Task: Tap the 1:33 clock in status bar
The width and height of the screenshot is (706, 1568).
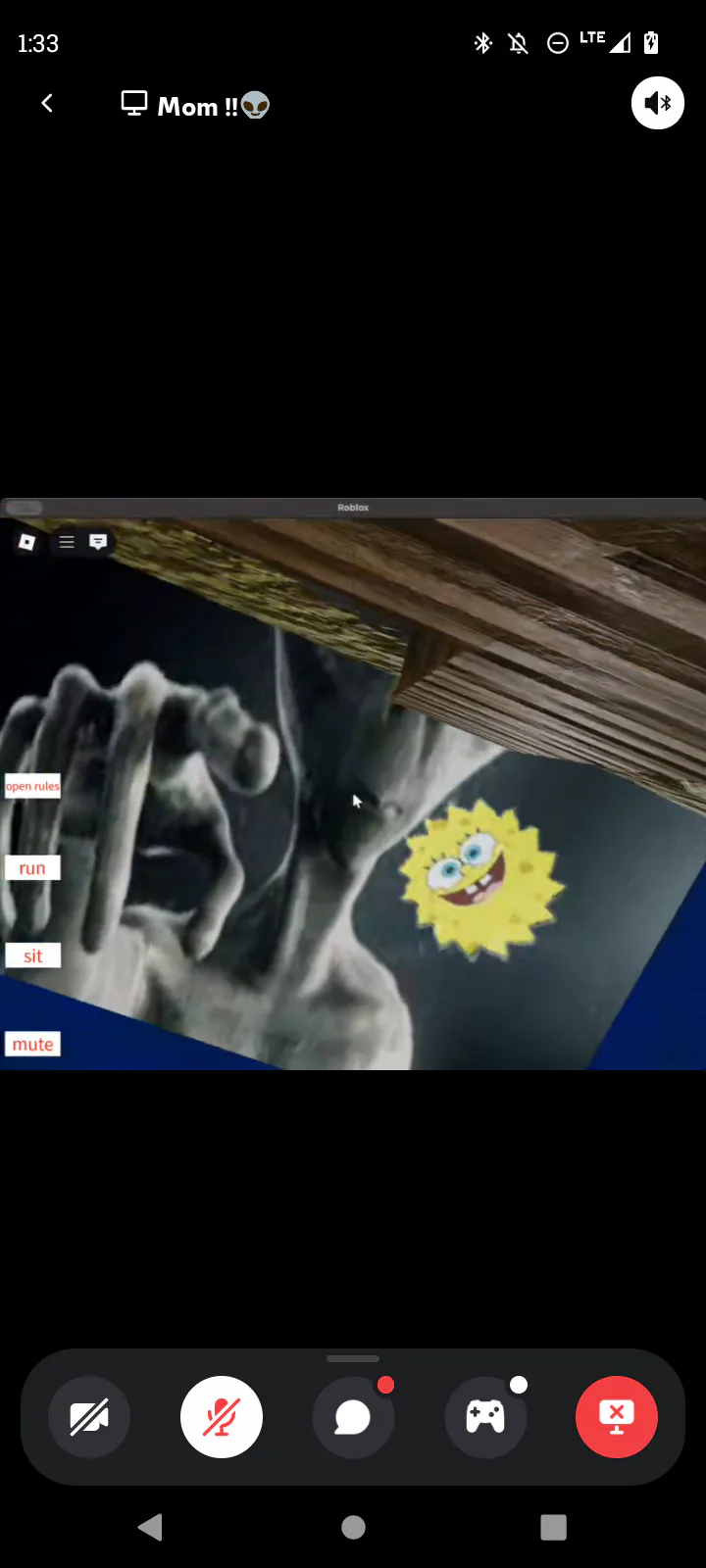Action: pyautogui.click(x=38, y=43)
